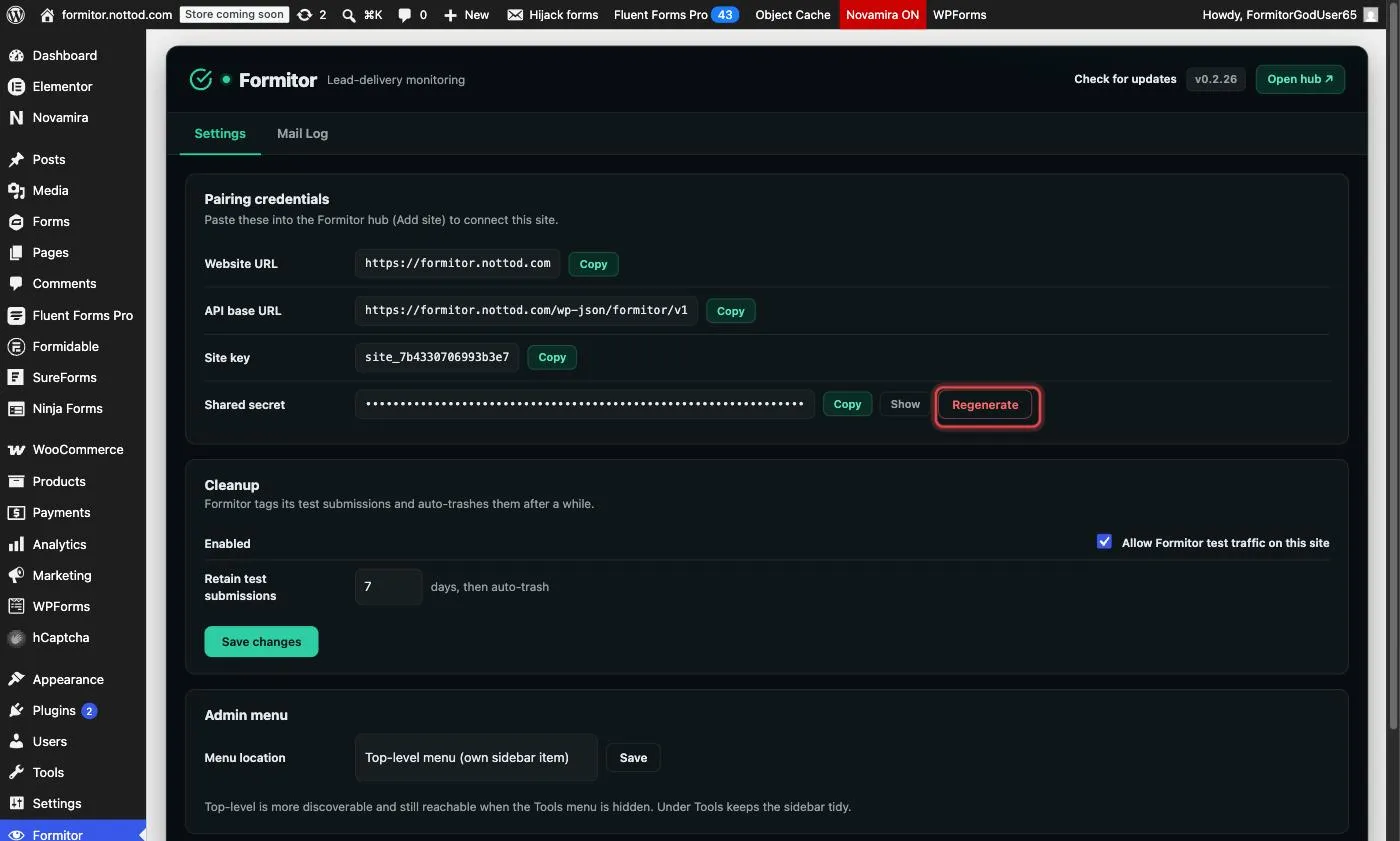Click the comments bubble icon in admin bar
1400x841 pixels.
[404, 15]
